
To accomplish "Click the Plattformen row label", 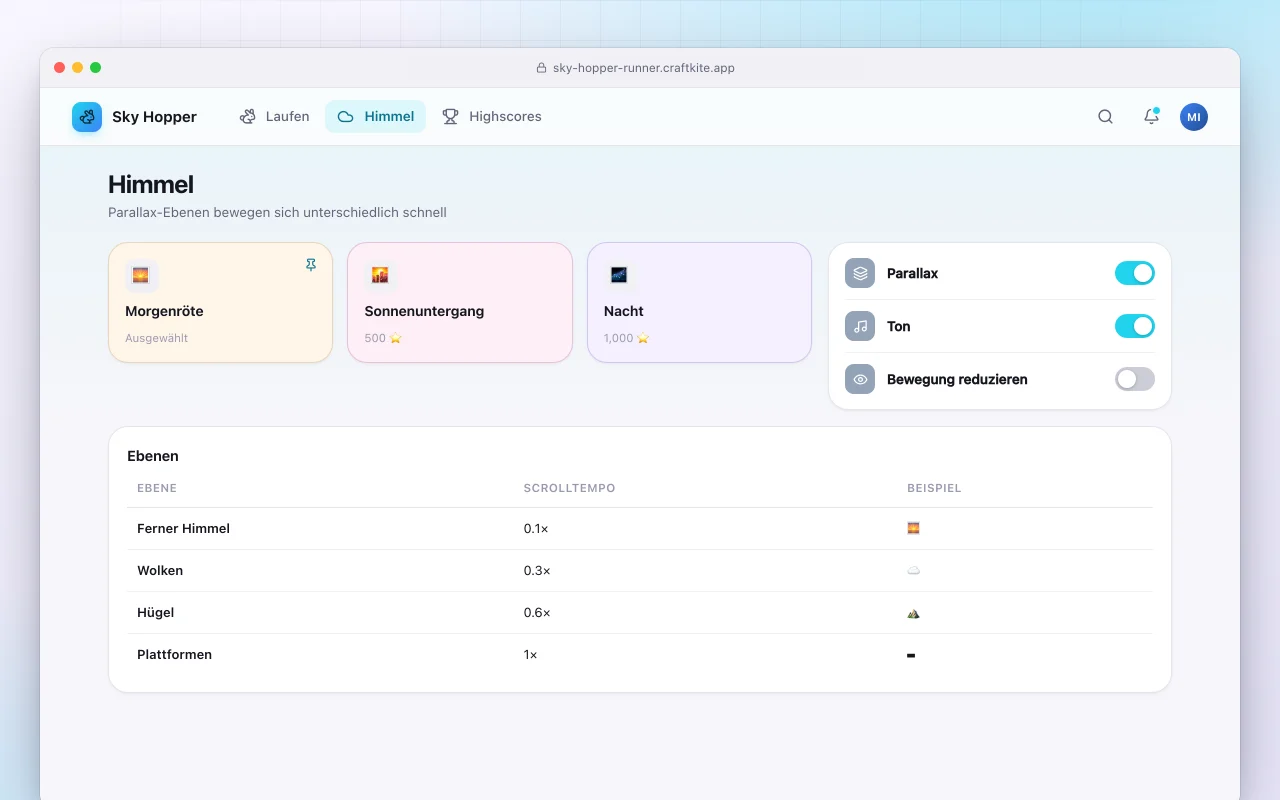I will tap(174, 654).
